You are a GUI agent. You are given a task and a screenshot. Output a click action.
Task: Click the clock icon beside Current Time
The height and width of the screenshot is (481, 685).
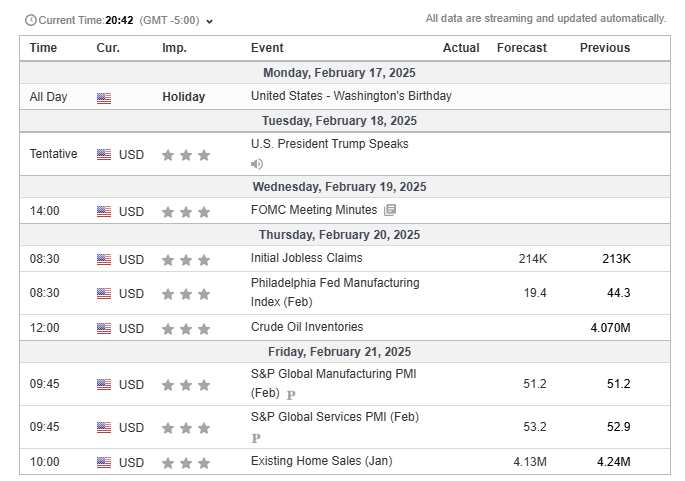(x=31, y=20)
